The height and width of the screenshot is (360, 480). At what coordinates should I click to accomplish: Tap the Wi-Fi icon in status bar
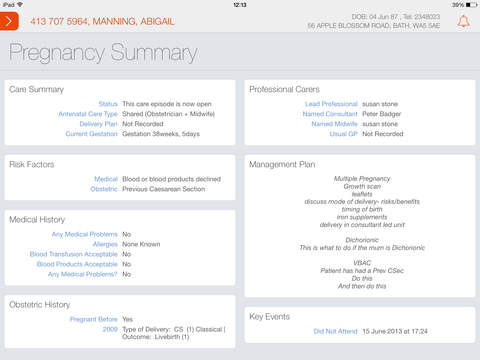point(20,4)
